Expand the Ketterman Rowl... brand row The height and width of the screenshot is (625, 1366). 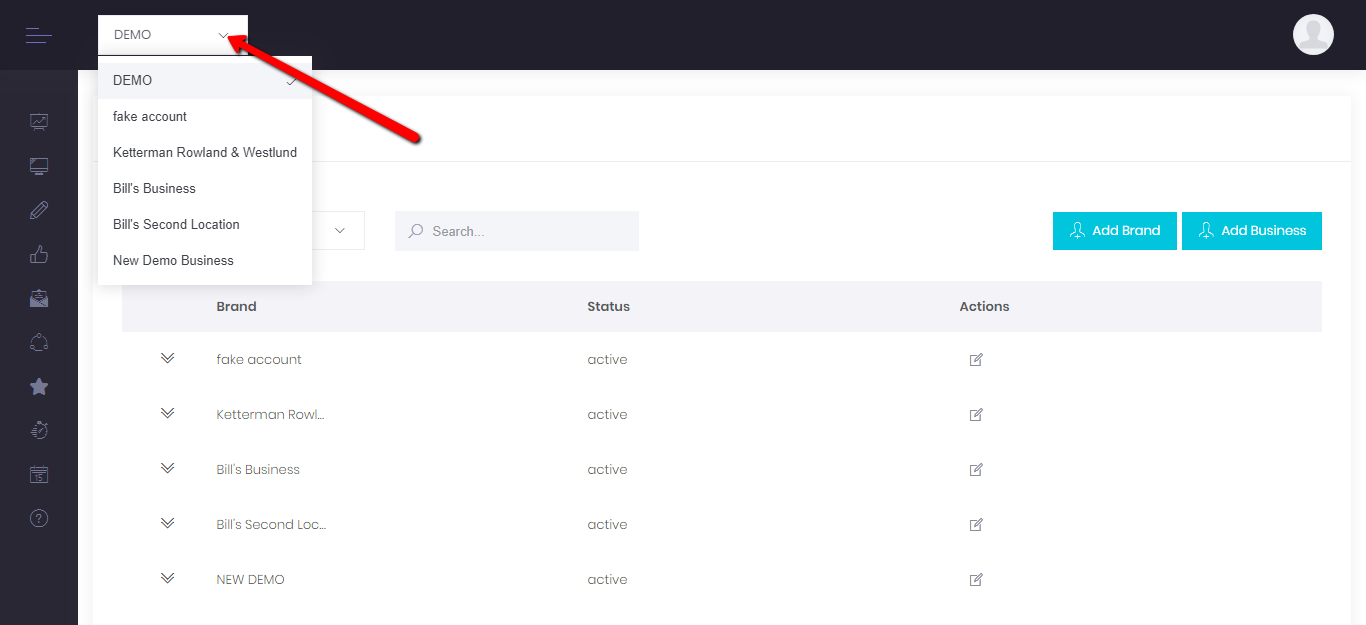pyautogui.click(x=167, y=413)
